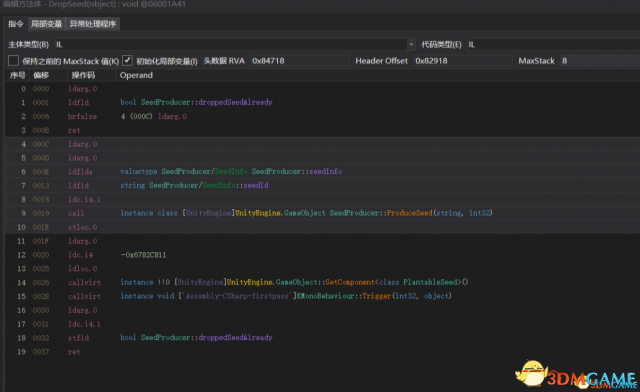Screen dimensions: 640x392
Task: Select the final ret instruction row 19
Action: click(x=322, y=352)
